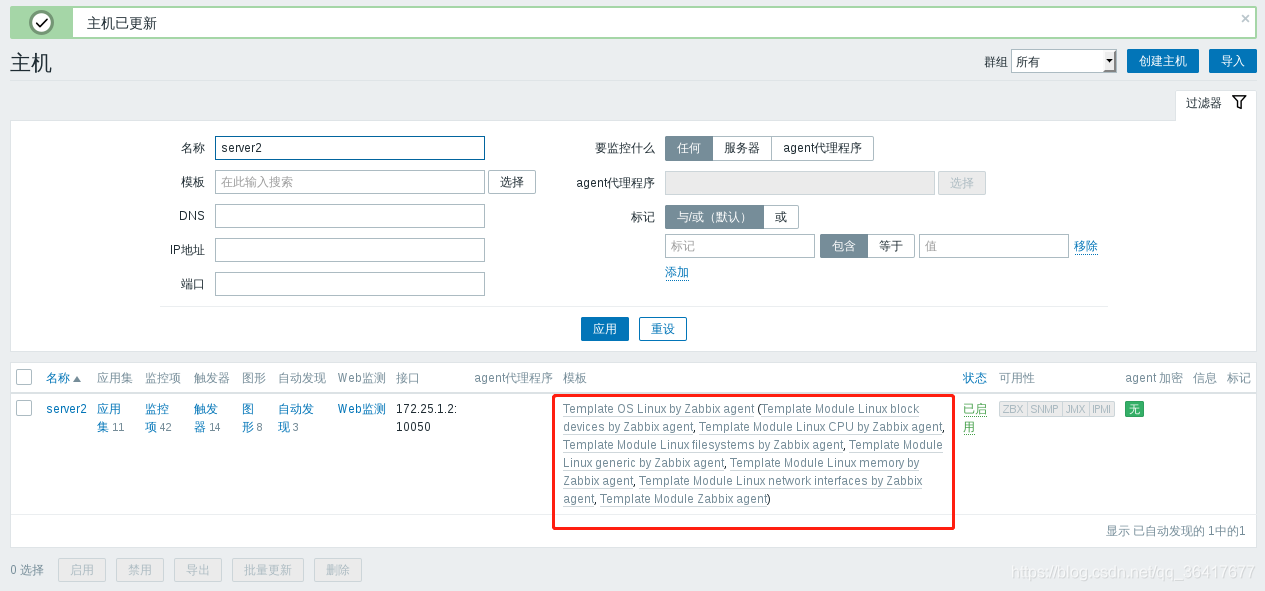The image size is (1265, 591).
Task: Click 移除 to remove tag row
Action: [1086, 246]
